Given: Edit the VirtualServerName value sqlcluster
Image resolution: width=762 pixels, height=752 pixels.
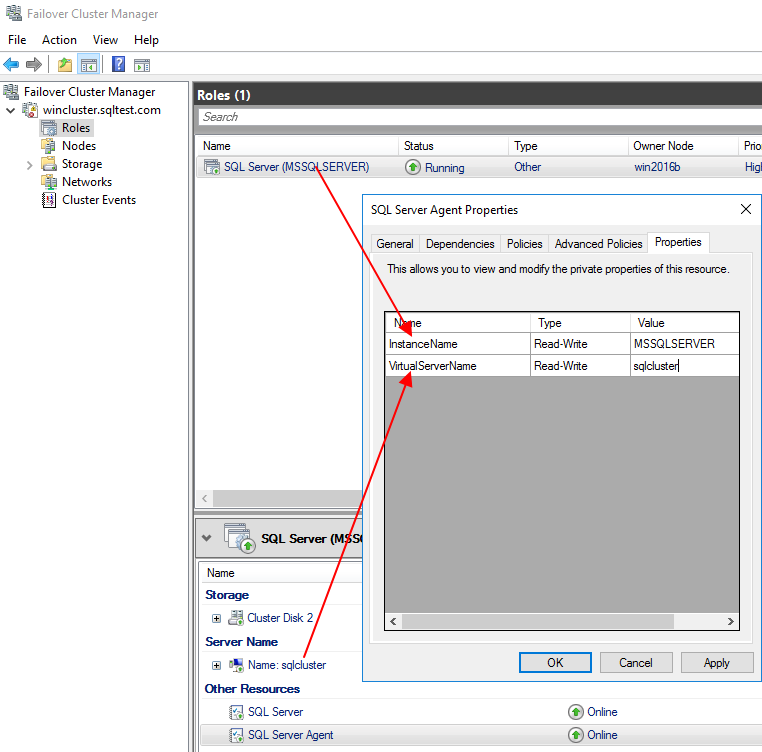Looking at the screenshot, I should point(685,366).
